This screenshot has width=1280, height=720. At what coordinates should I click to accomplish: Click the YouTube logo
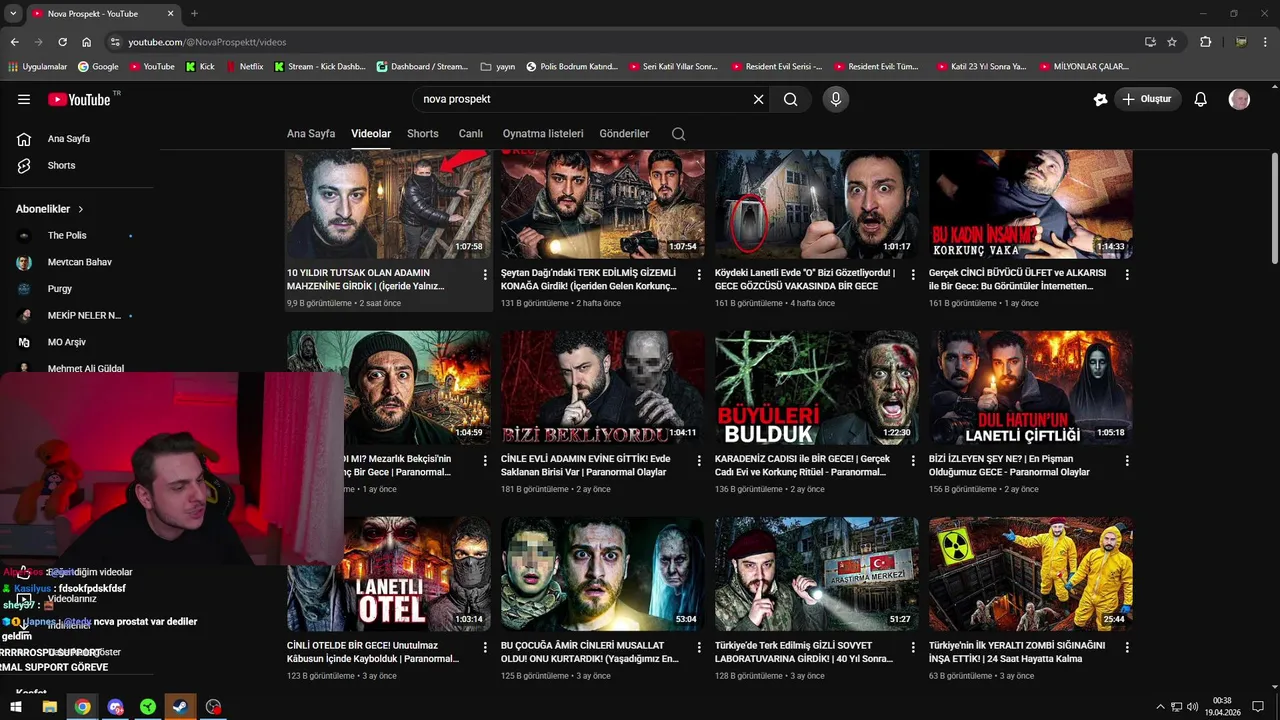tap(80, 99)
